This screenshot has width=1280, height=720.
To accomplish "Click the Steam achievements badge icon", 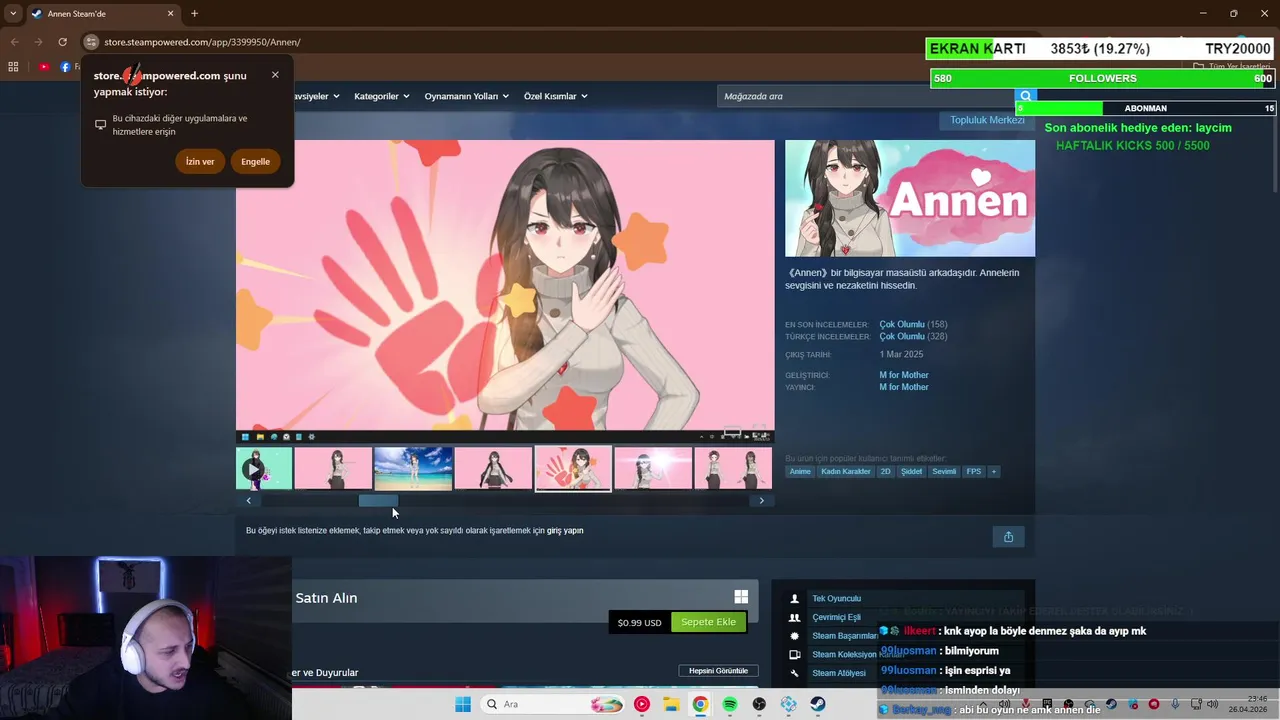I will point(795,636).
